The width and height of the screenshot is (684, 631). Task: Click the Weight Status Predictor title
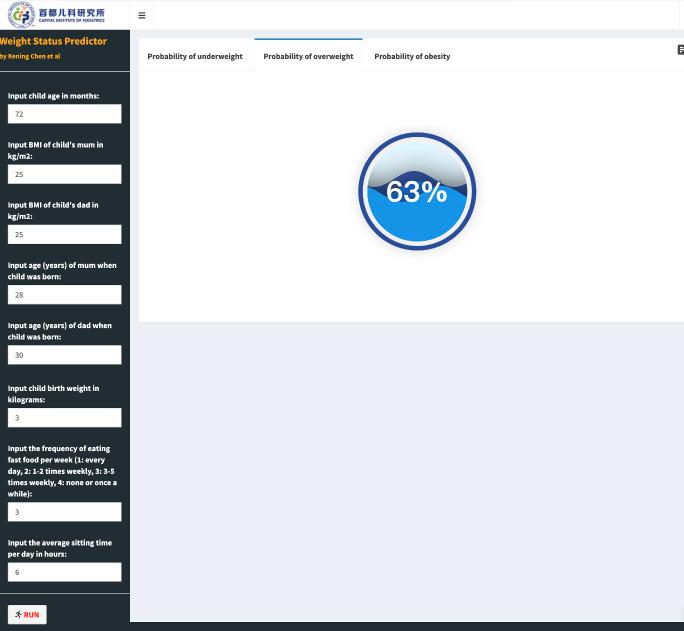click(53, 41)
